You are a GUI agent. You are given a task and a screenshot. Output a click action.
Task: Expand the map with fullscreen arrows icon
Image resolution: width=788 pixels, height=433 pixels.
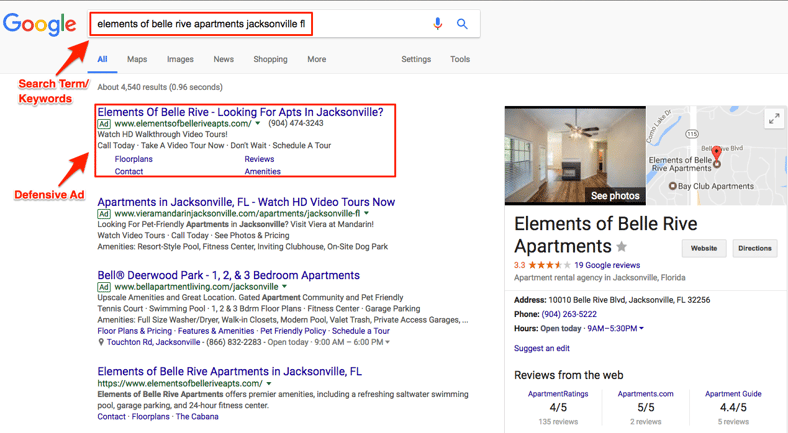click(774, 119)
